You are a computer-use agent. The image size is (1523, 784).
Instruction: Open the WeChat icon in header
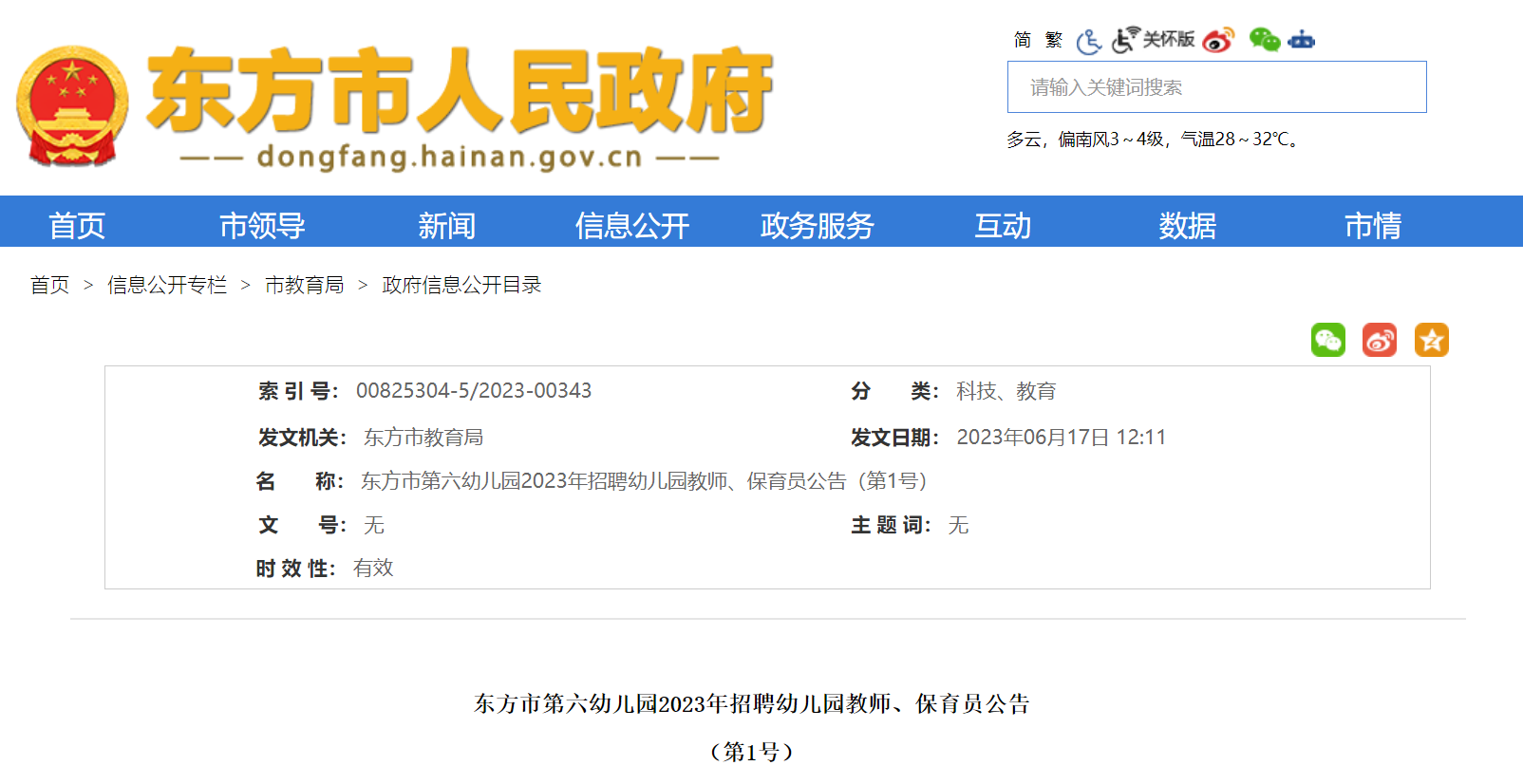coord(1265,40)
